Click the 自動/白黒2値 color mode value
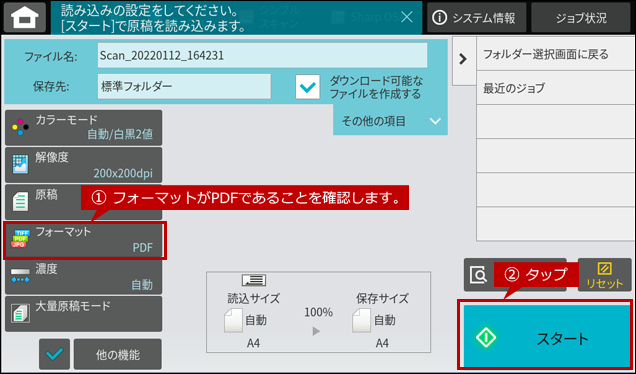 pos(120,134)
